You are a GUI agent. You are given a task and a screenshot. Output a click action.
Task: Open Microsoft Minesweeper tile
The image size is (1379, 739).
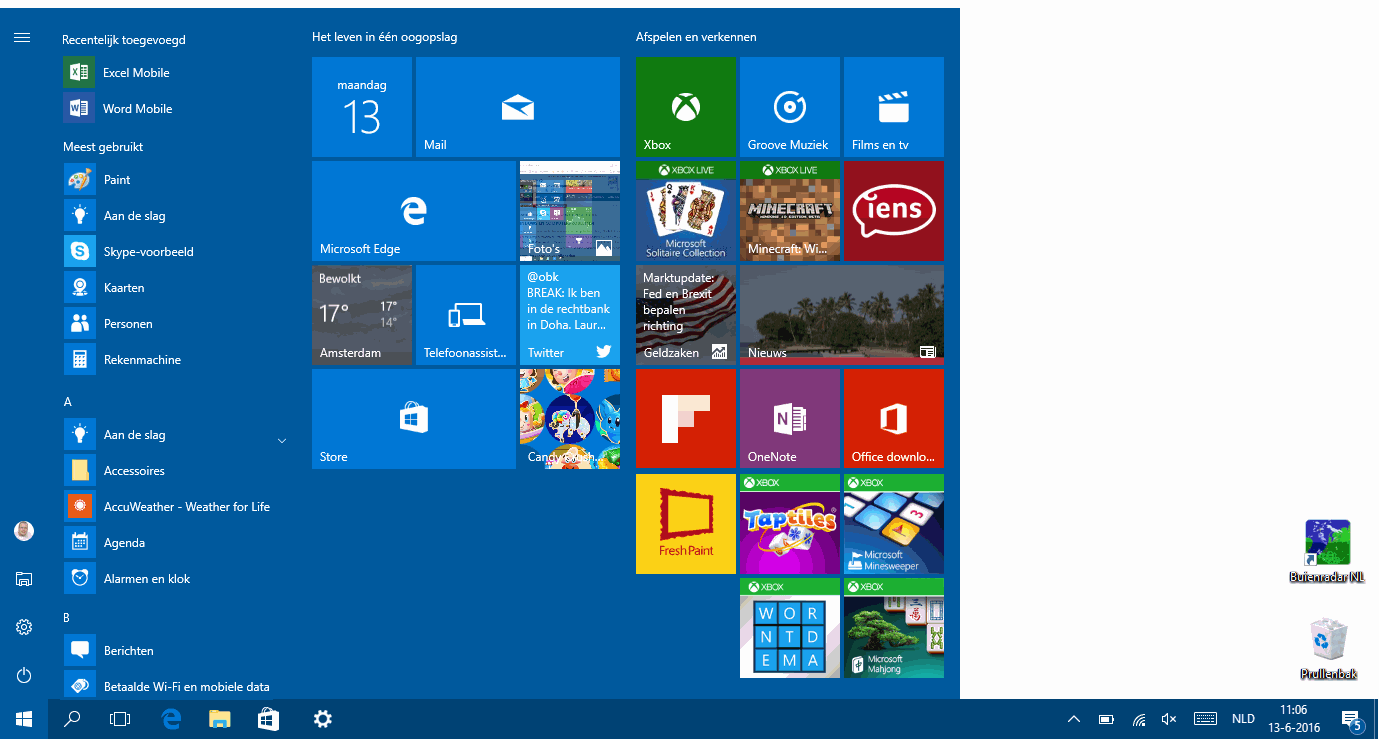pos(894,524)
